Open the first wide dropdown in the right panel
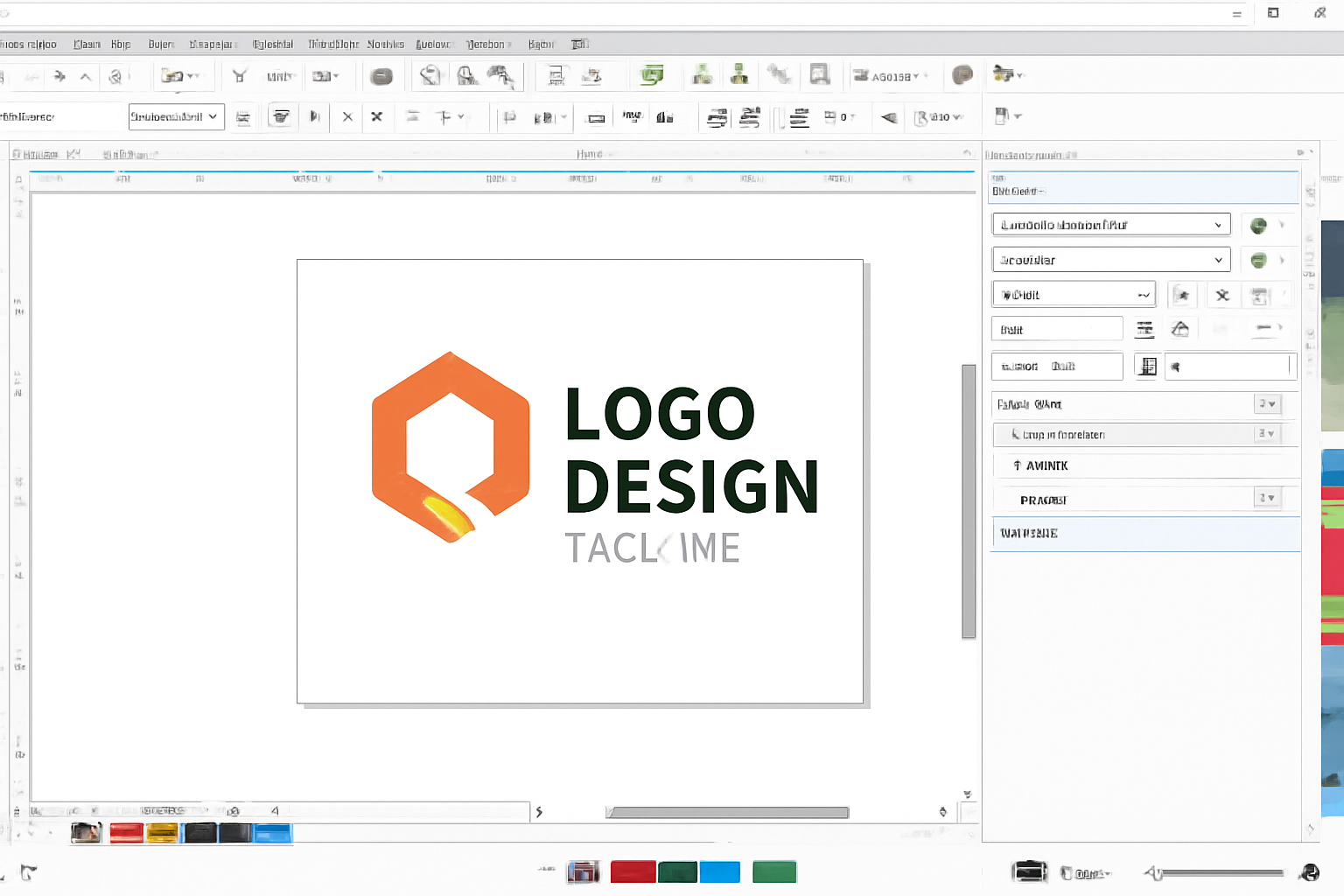This screenshot has height=896, width=1344. click(x=1111, y=225)
